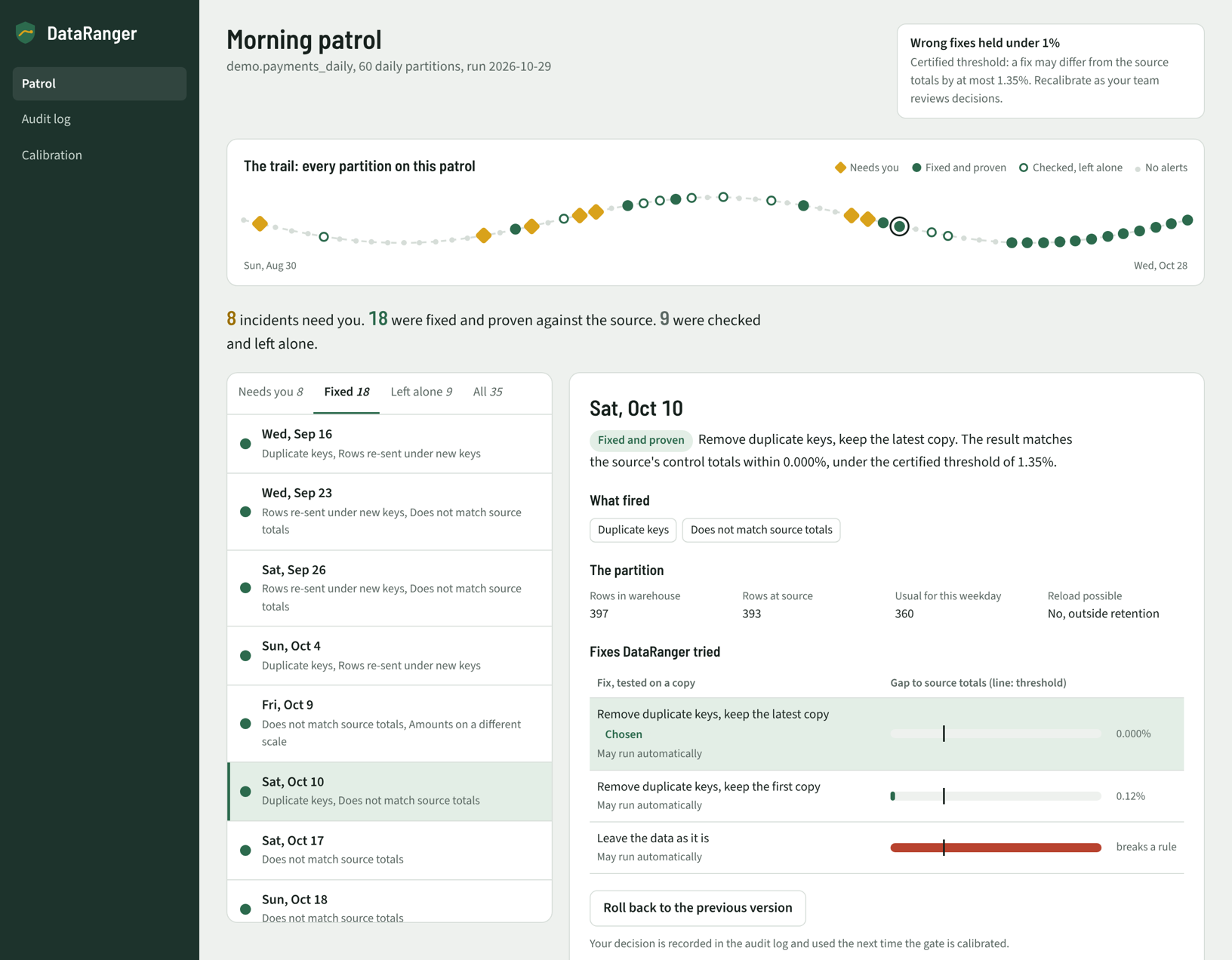Viewport: 1232px width, 960px height.
Task: Click the Needs you legend diamond icon
Action: pos(840,168)
